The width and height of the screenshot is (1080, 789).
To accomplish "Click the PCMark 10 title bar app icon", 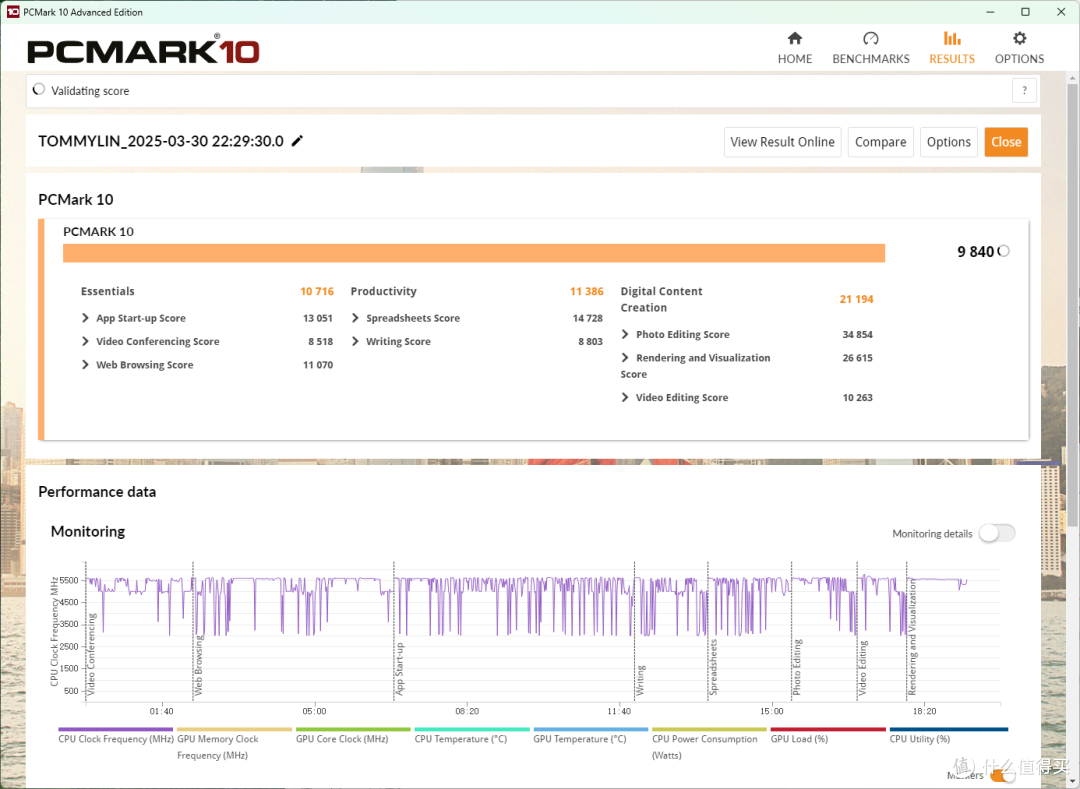I will coord(12,12).
